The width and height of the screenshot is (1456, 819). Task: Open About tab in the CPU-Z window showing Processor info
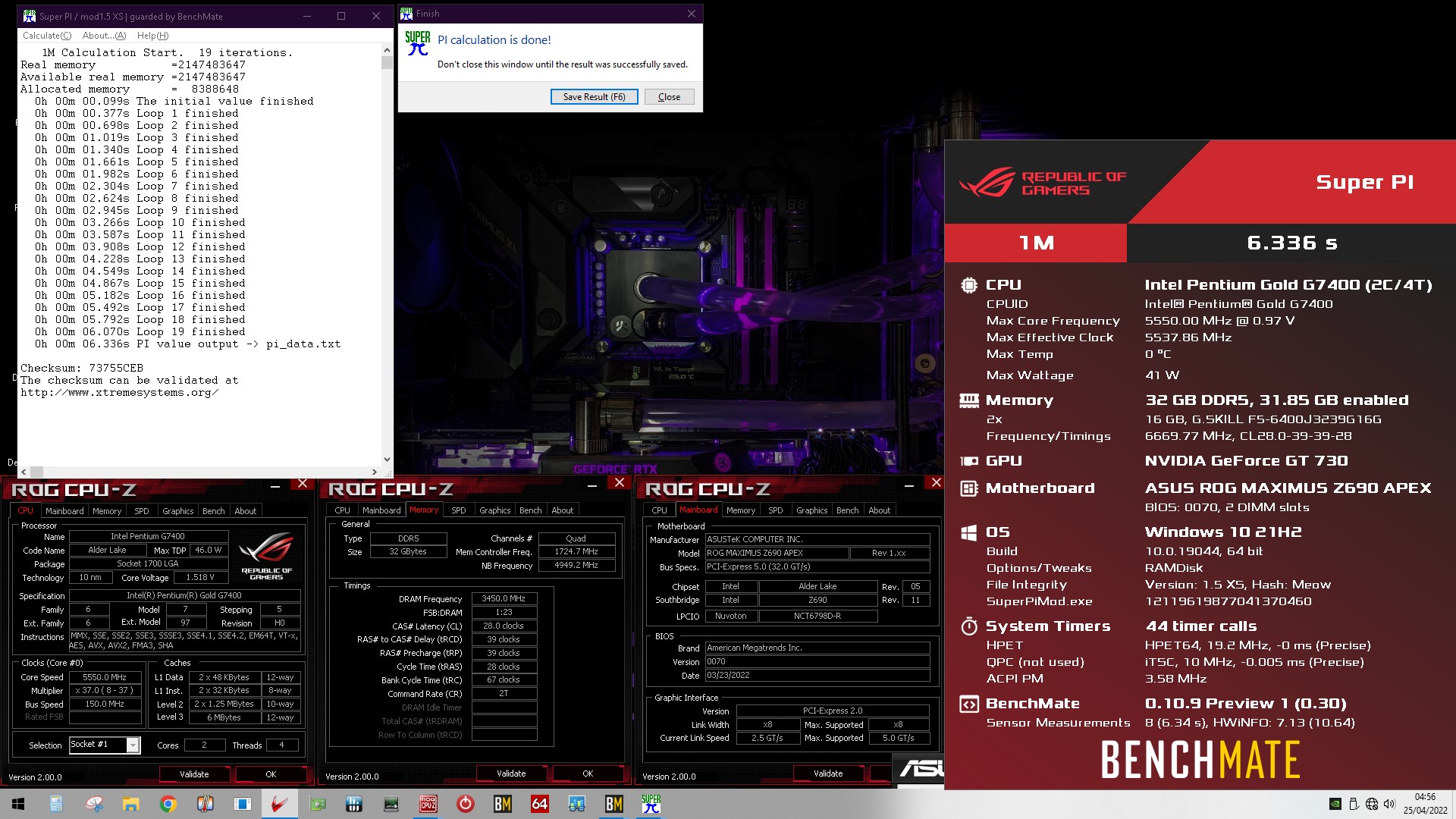click(246, 511)
